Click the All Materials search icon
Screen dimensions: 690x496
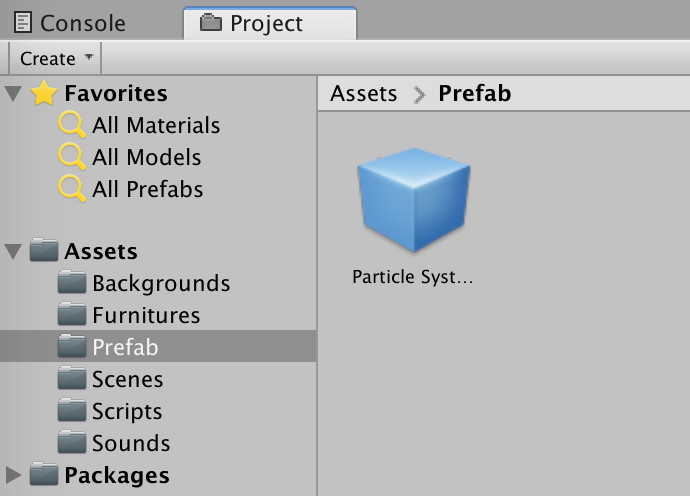click(x=72, y=125)
